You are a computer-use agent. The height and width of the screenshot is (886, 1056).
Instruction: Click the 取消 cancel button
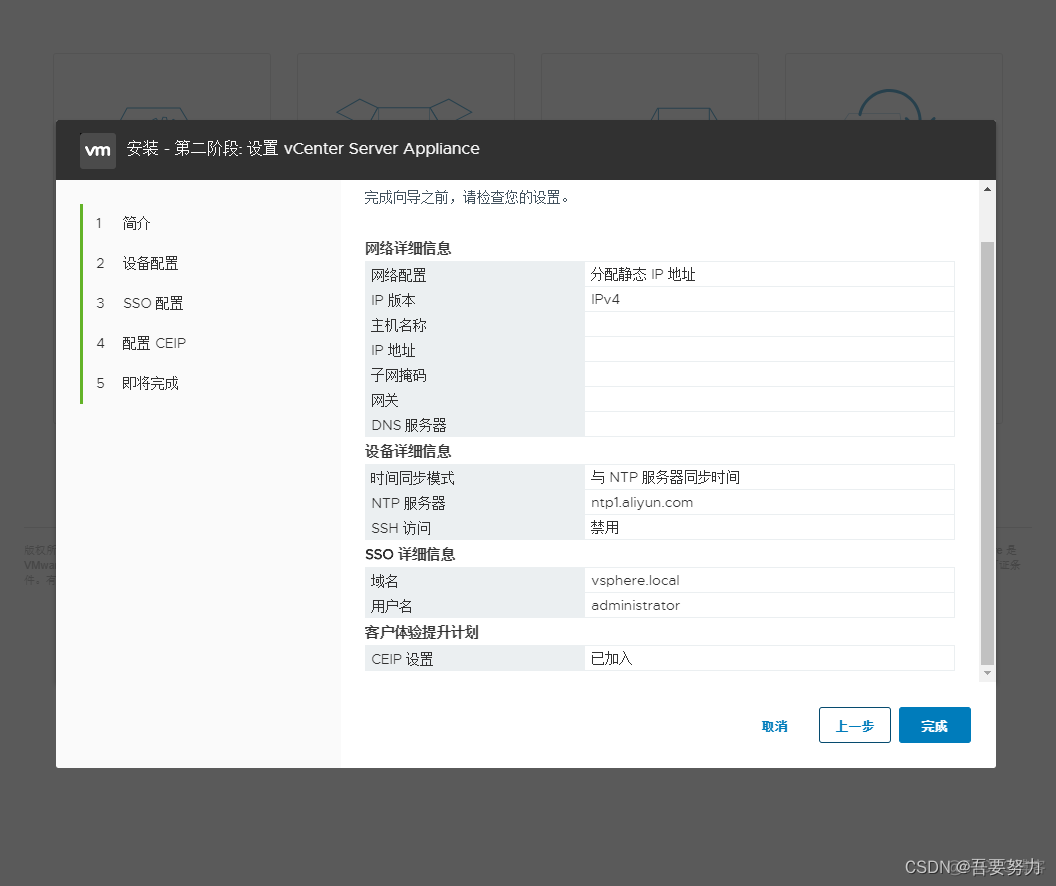click(x=774, y=726)
